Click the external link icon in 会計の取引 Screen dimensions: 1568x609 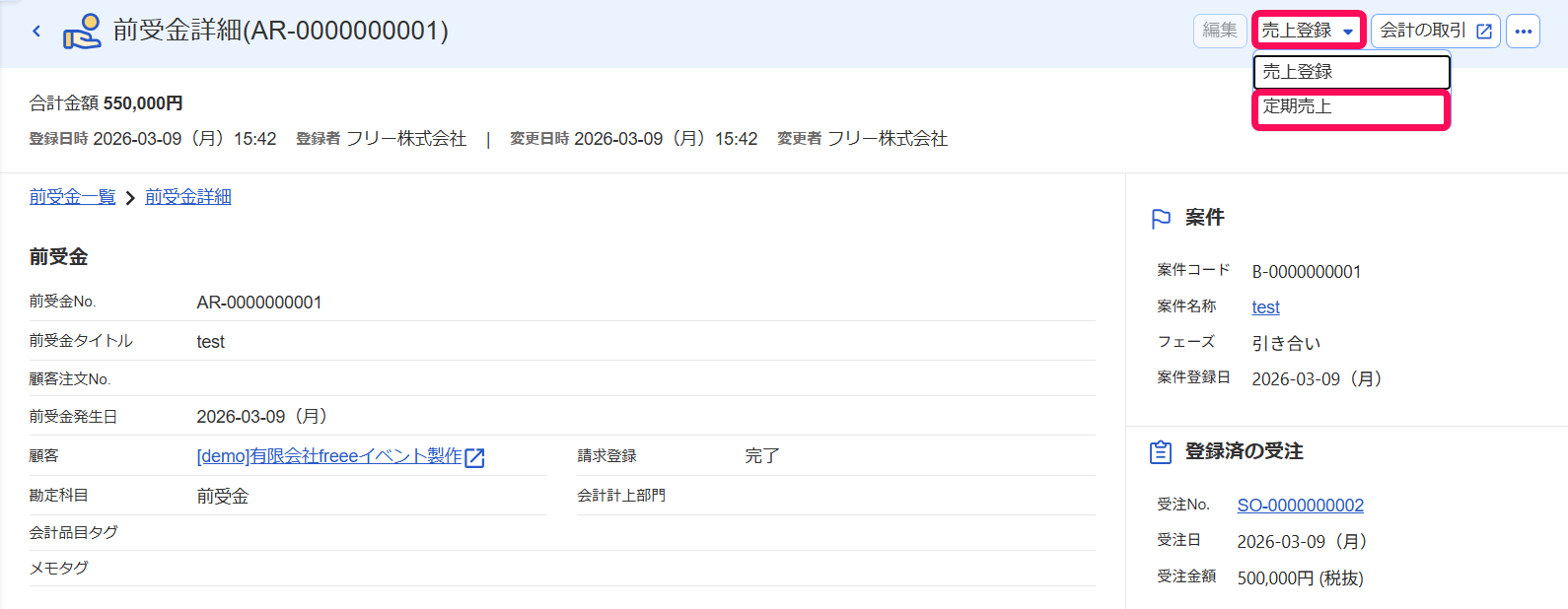coord(1483,32)
